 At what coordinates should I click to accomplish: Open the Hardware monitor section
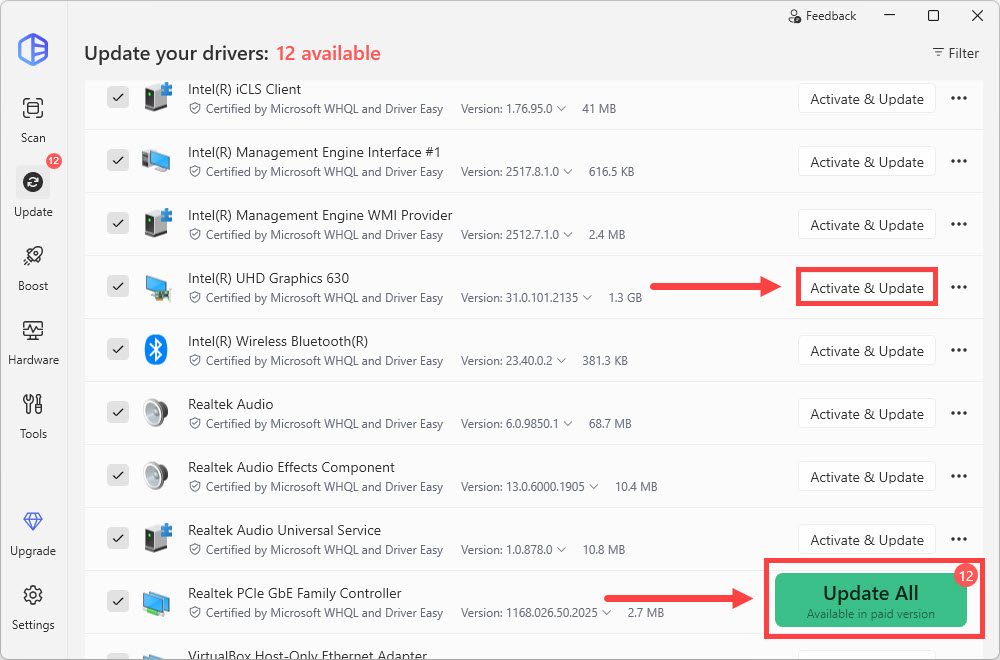[x=33, y=341]
